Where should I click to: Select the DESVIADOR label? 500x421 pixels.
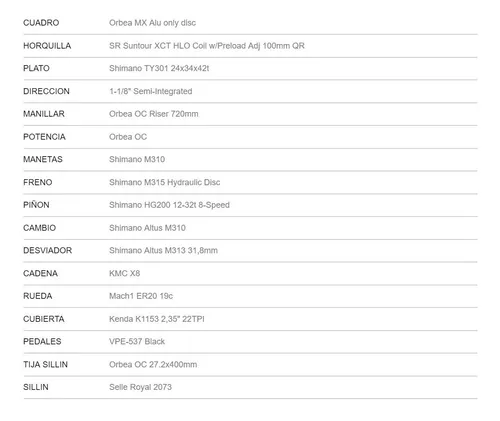tap(47, 250)
